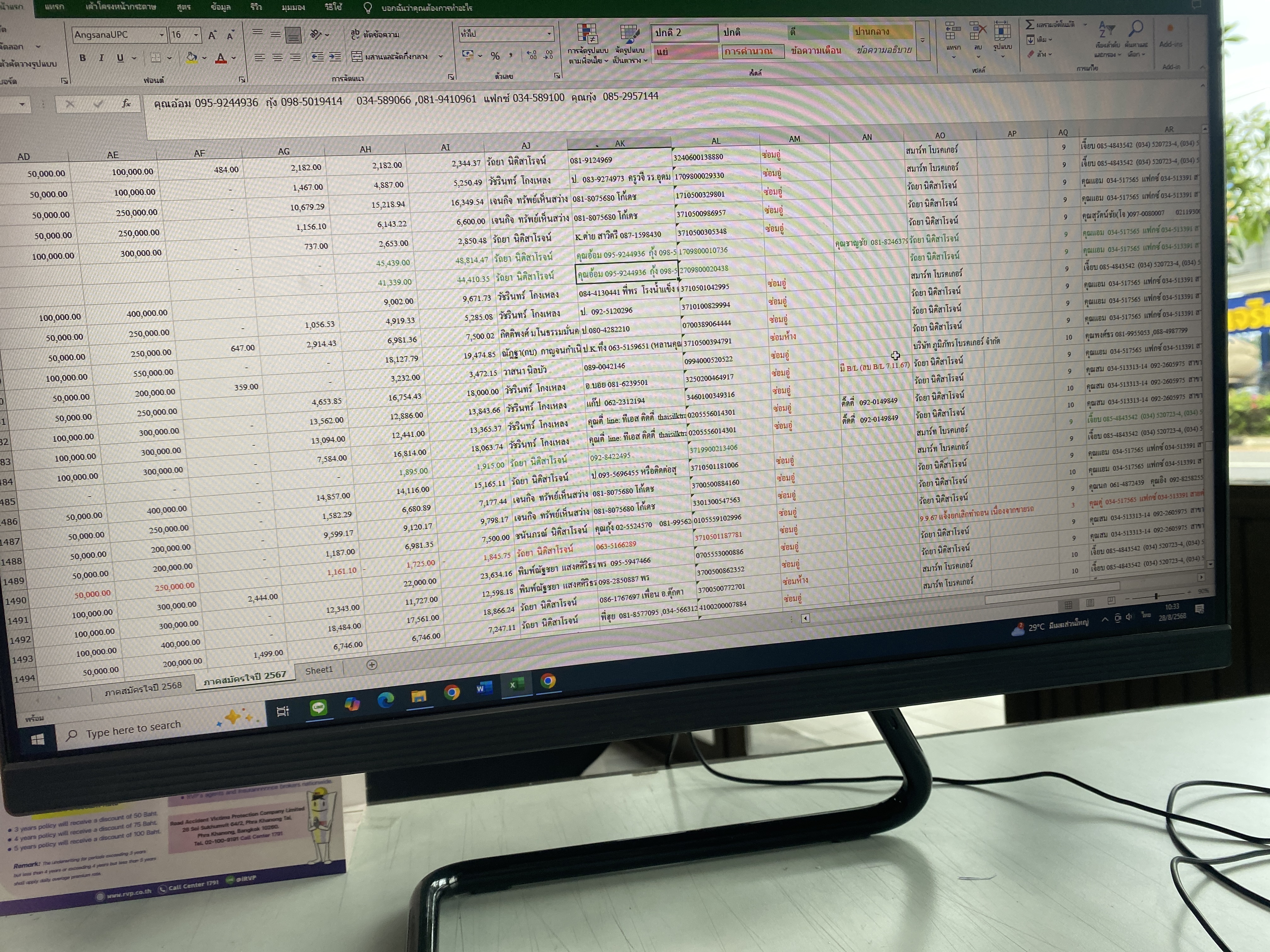Open LINE app from taskbar
The height and width of the screenshot is (952, 1270).
pos(319,707)
